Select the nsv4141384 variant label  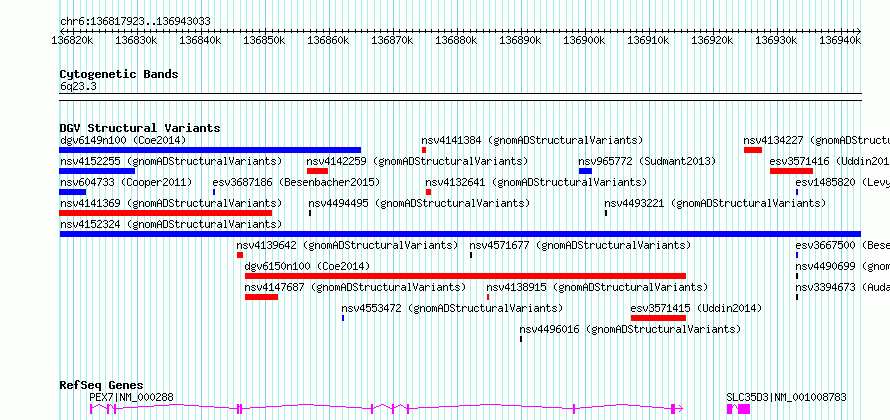[532, 140]
